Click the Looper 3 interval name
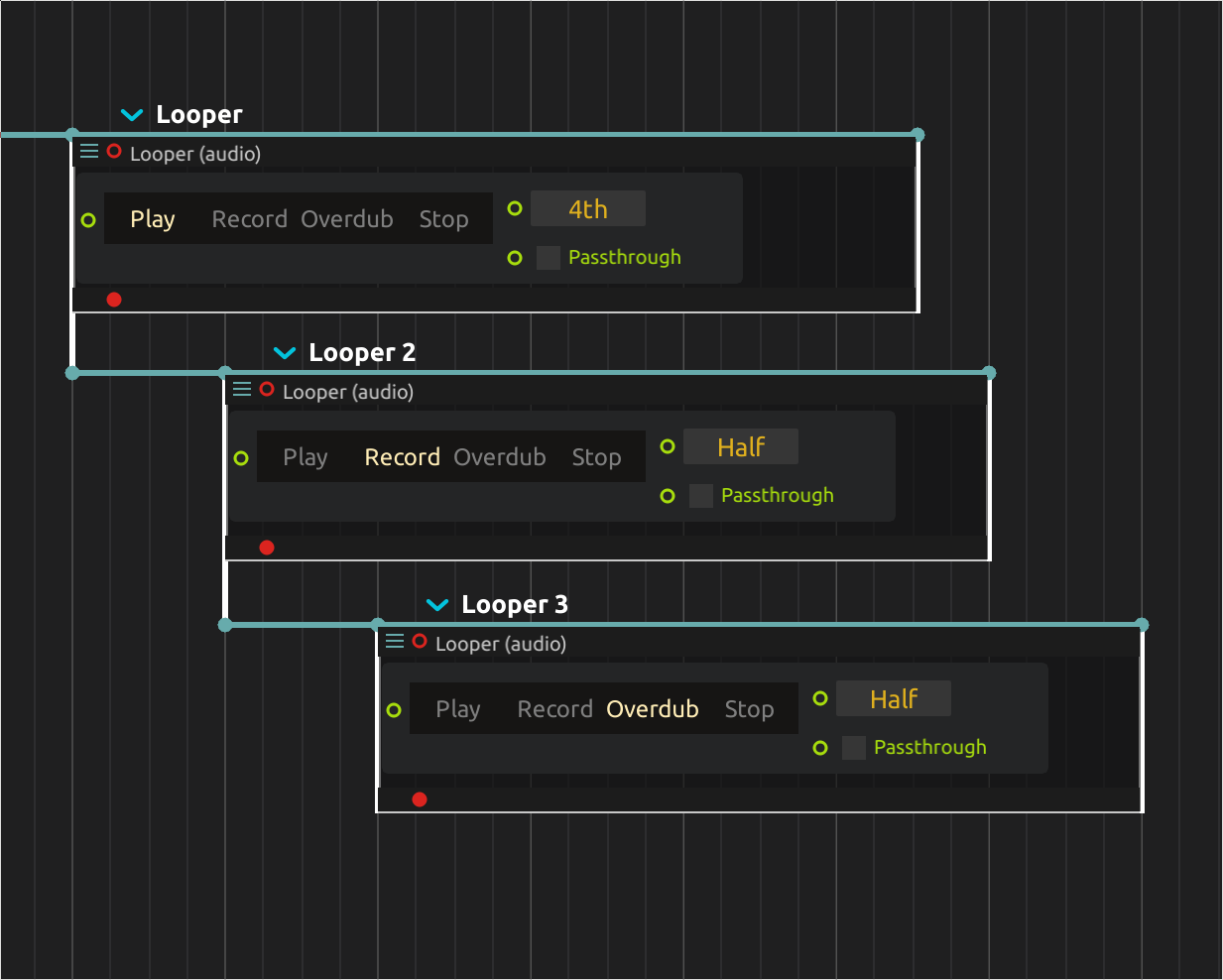 click(x=515, y=605)
